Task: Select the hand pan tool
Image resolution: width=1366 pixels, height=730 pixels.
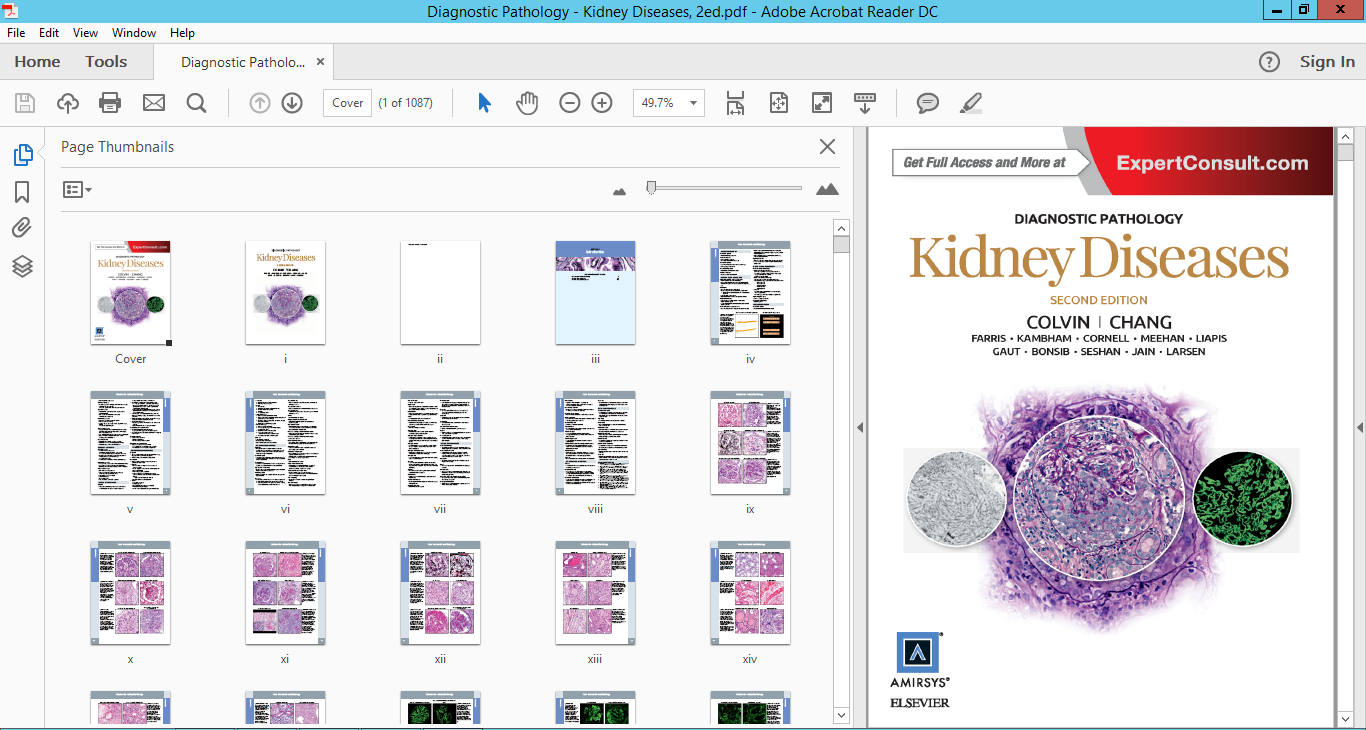Action: coord(527,103)
